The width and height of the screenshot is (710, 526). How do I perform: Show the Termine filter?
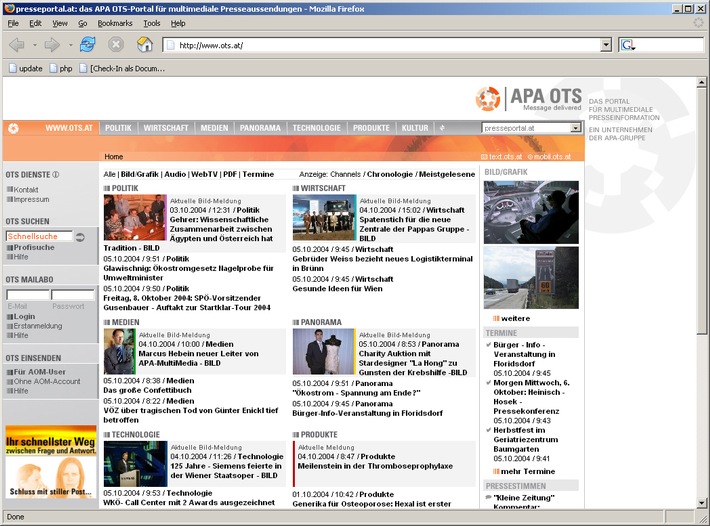point(258,174)
